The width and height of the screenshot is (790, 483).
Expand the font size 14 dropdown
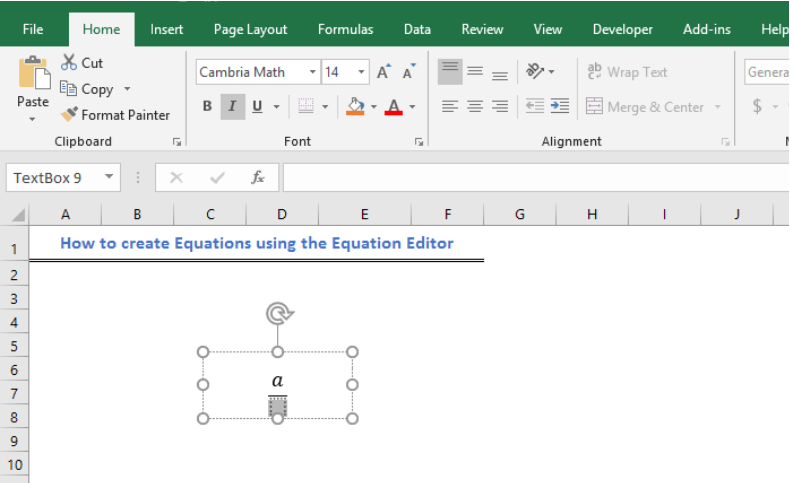coord(361,72)
